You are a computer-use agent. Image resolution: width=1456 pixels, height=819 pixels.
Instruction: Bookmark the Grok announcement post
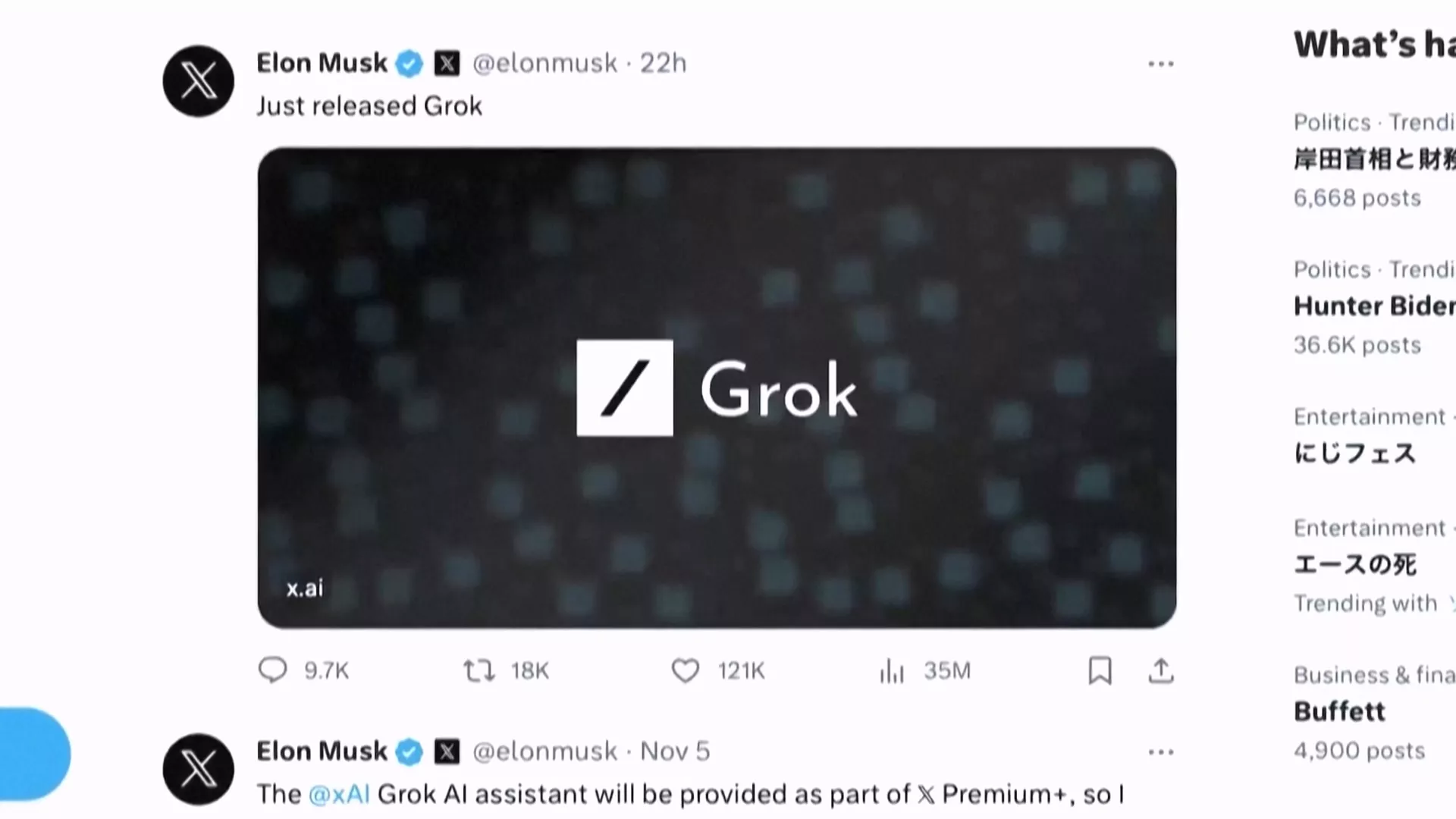pos(1100,670)
